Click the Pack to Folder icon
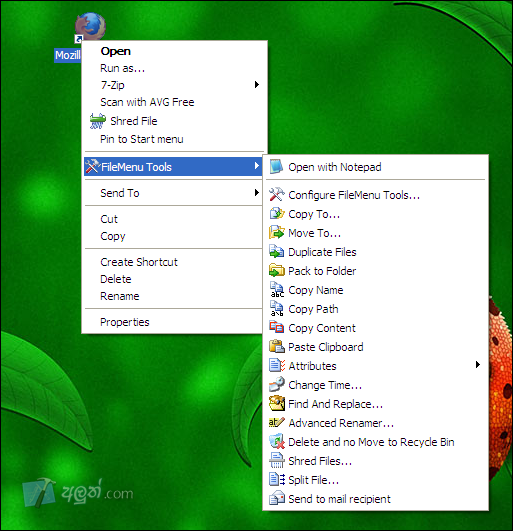This screenshot has width=513, height=531. [x=277, y=271]
